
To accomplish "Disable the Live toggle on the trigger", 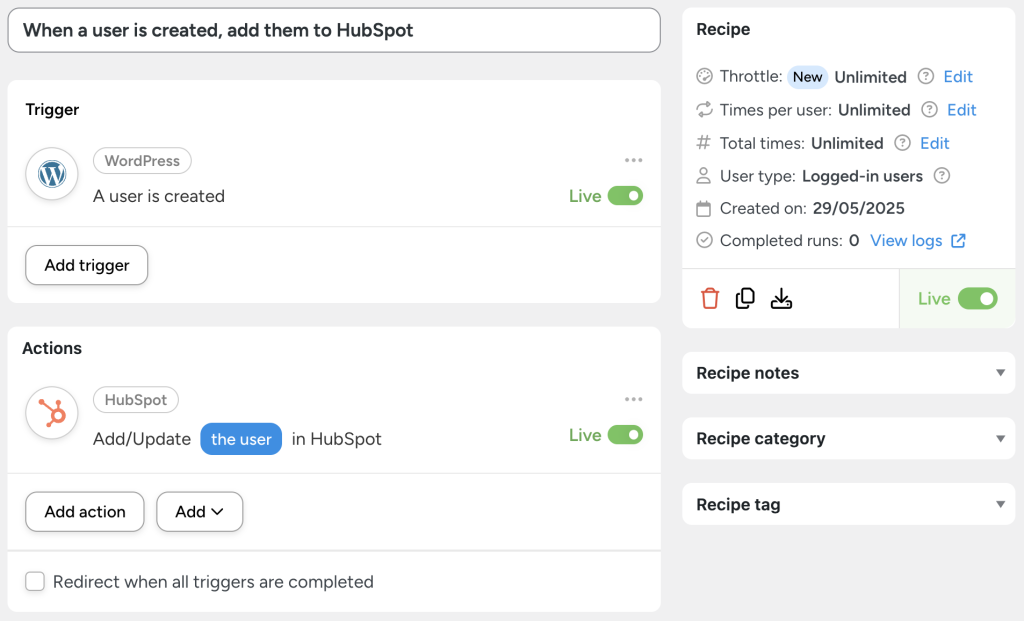I will [x=625, y=196].
